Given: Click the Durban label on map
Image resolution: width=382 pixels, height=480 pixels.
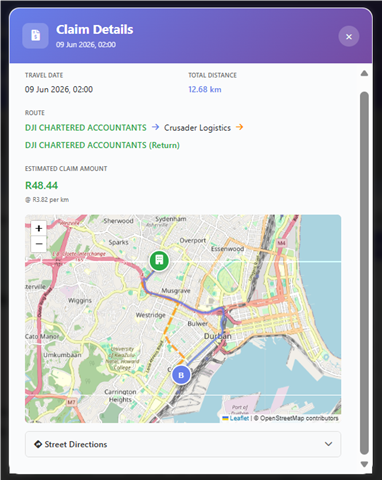Looking at the screenshot, I should [218, 336].
